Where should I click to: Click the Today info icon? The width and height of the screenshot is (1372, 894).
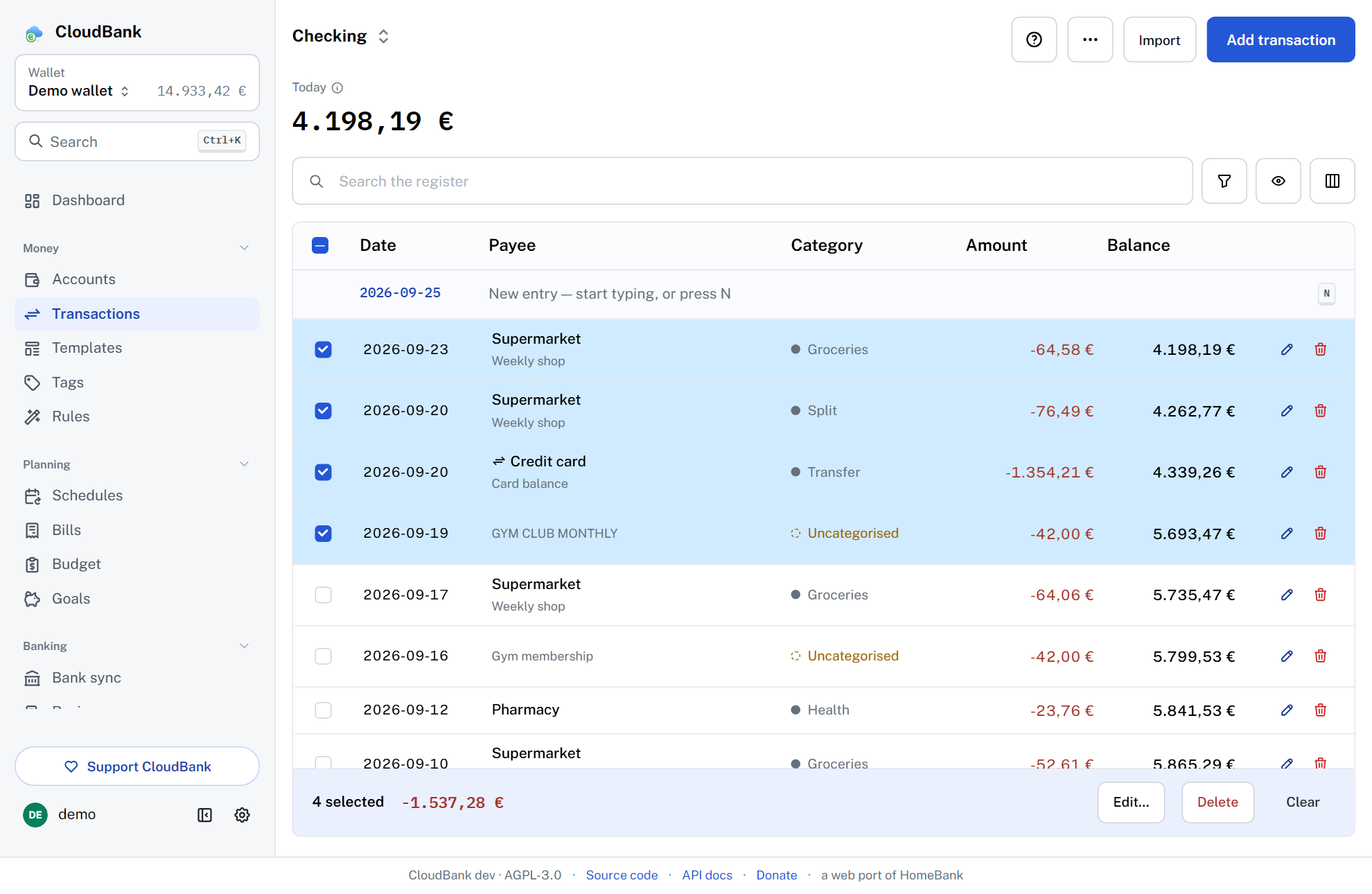337,87
